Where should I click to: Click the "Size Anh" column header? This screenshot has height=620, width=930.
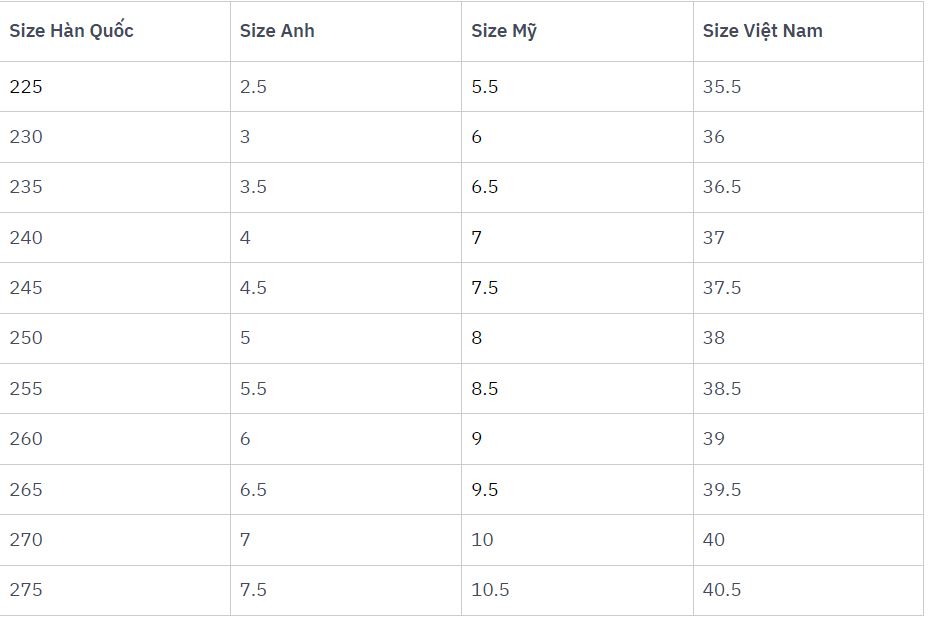click(x=277, y=31)
